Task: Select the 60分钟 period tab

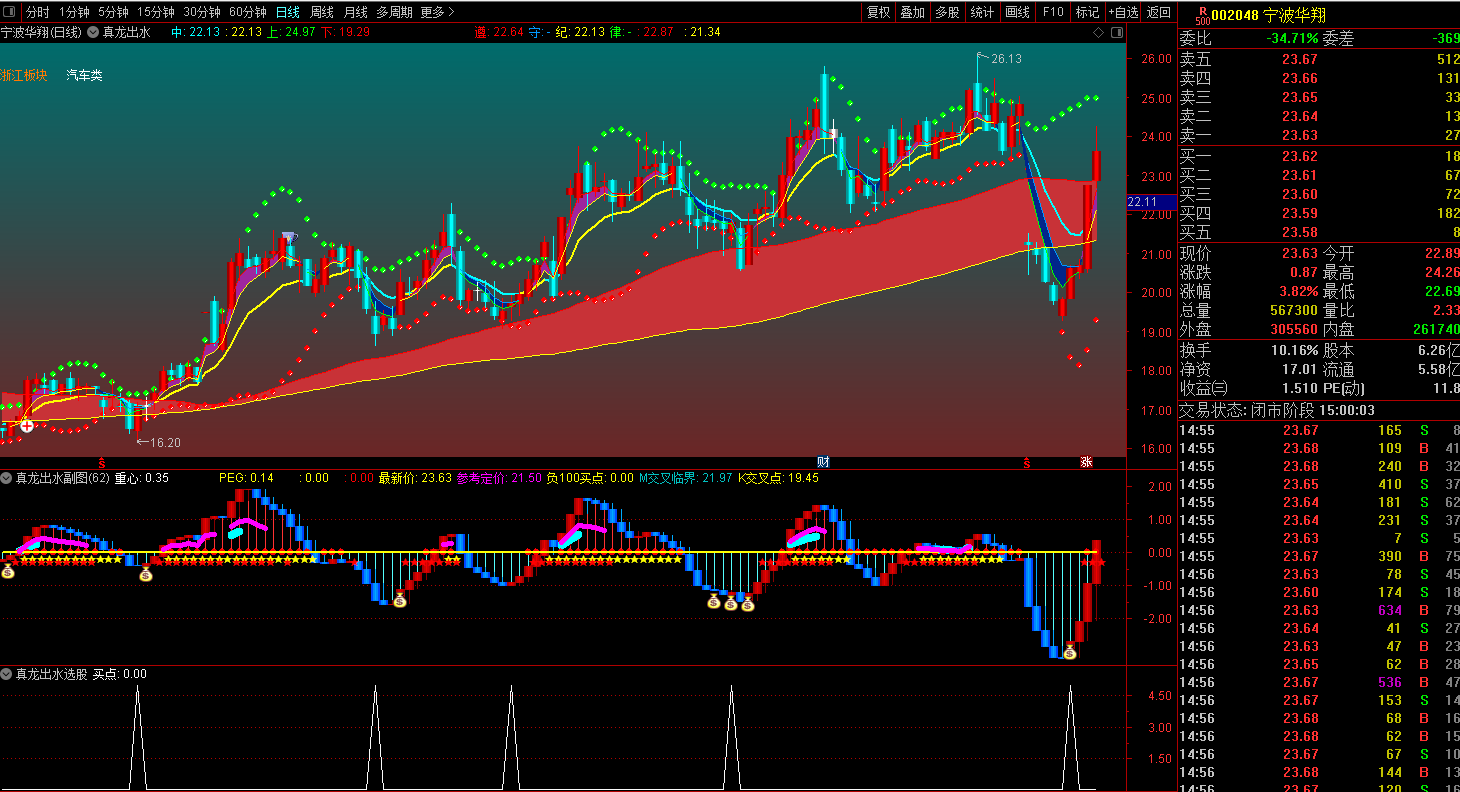Action: (x=247, y=12)
